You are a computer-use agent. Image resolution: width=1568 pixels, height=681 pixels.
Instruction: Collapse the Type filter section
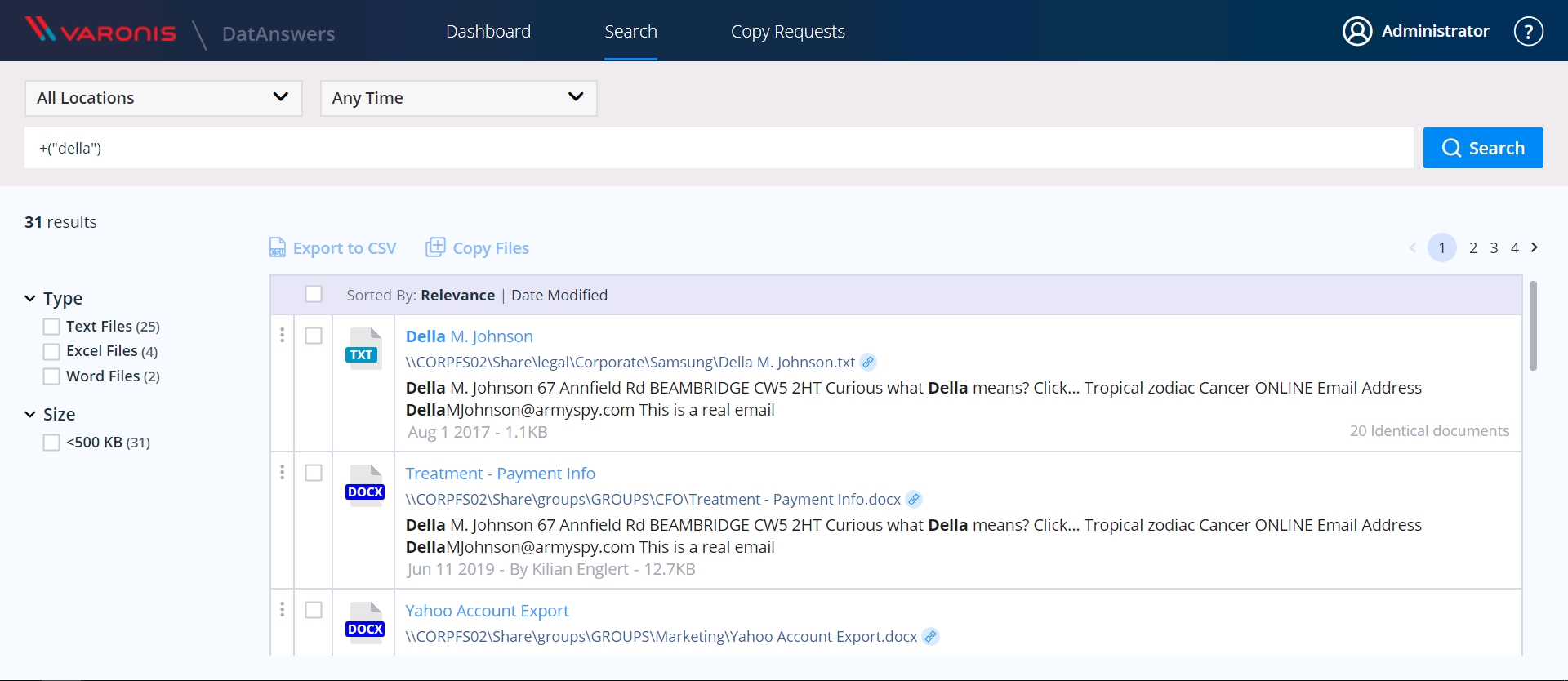(x=30, y=299)
